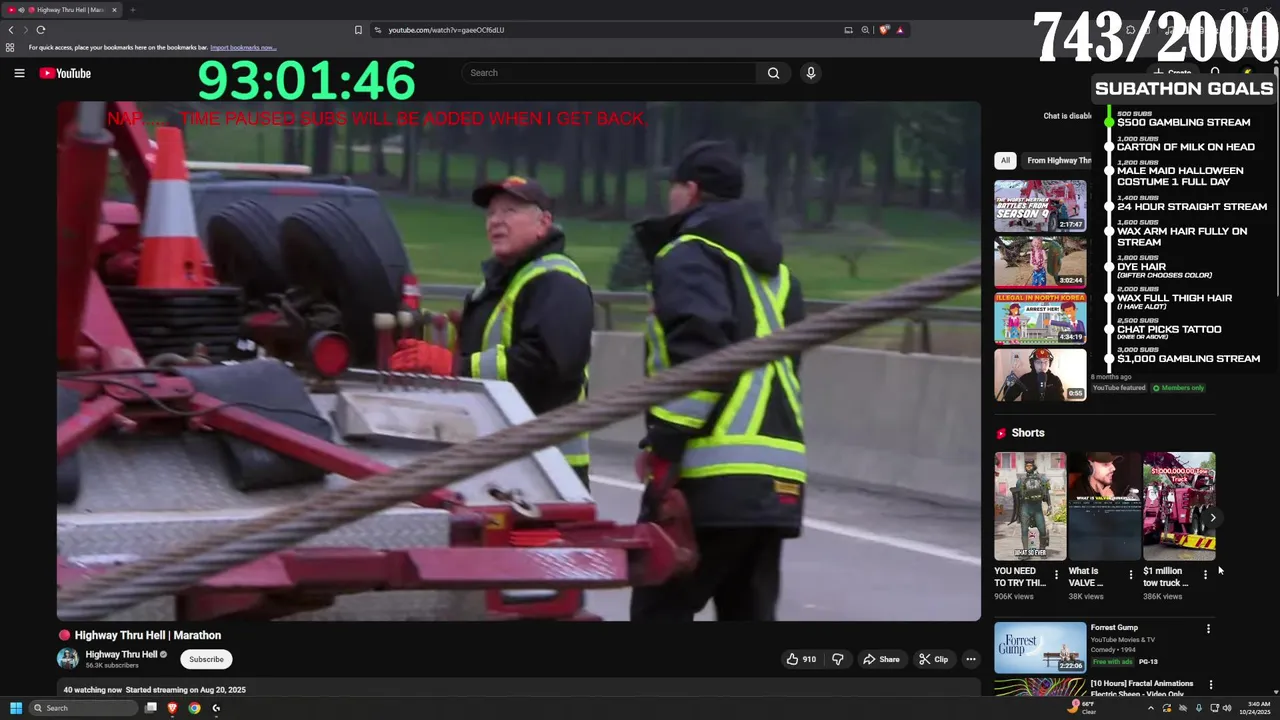This screenshot has width=1280, height=720.
Task: Open options menu for Forrest Gump
Action: pos(1208,629)
